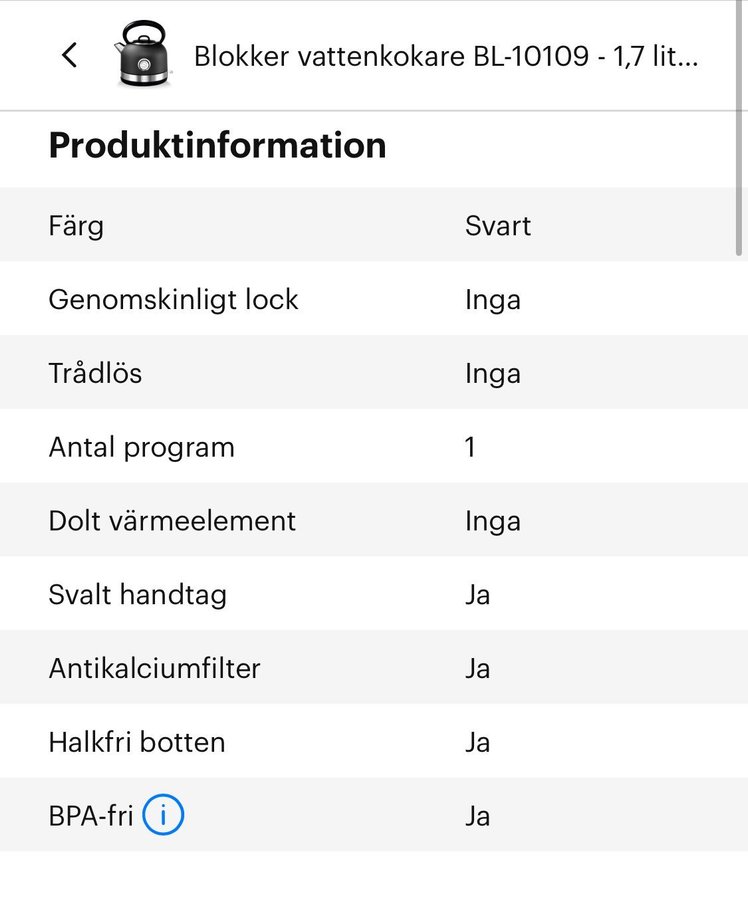Viewport: 748px width, 900px height.
Task: Click the Produktinformation heading
Action: pos(217,146)
